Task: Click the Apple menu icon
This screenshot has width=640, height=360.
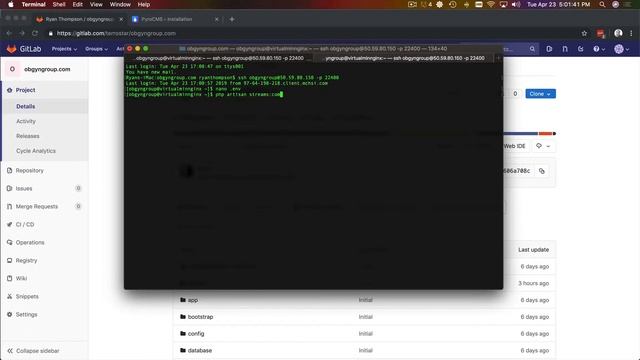Action: click(x=11, y=4)
